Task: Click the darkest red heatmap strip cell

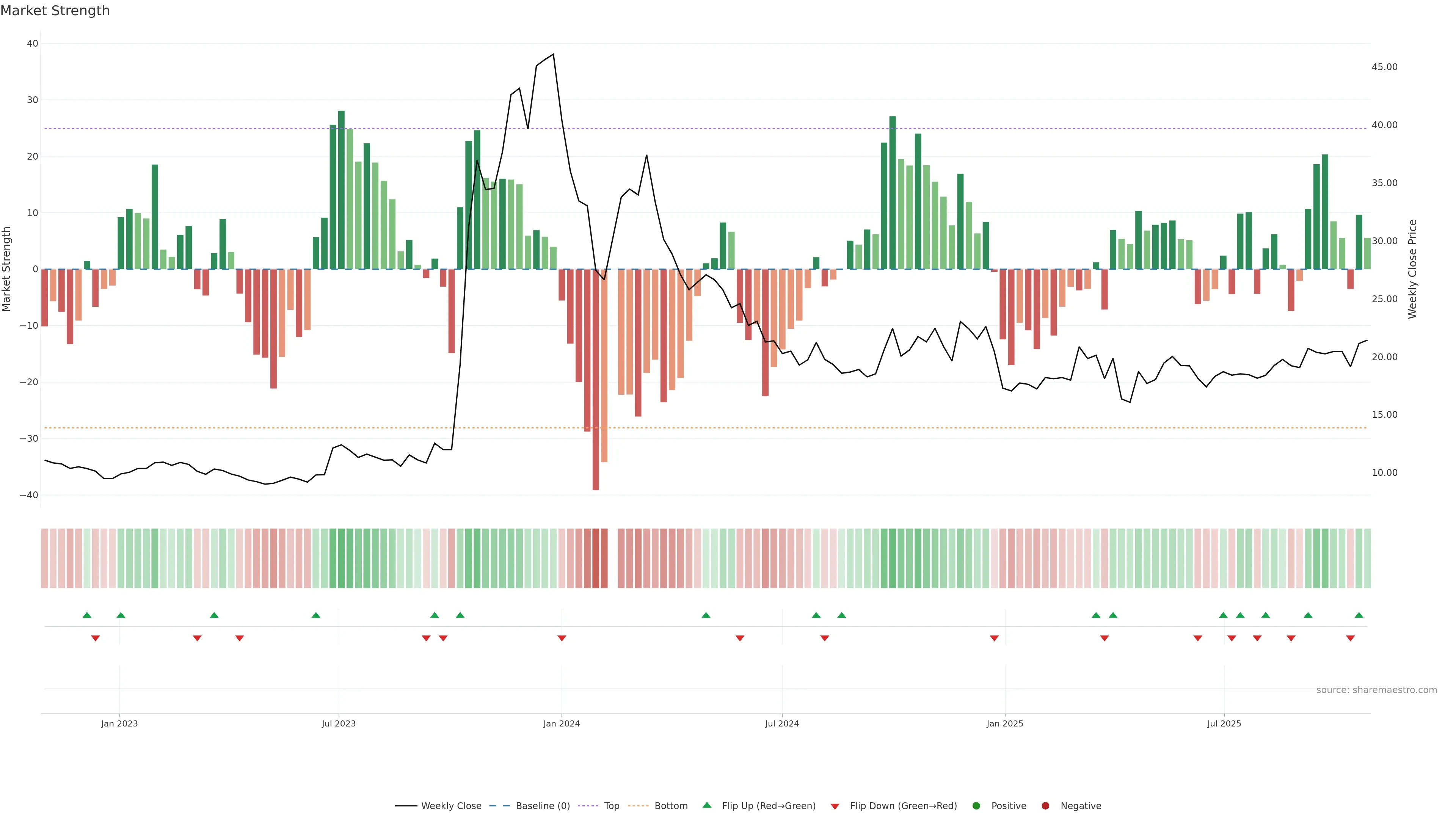Action: point(596,558)
